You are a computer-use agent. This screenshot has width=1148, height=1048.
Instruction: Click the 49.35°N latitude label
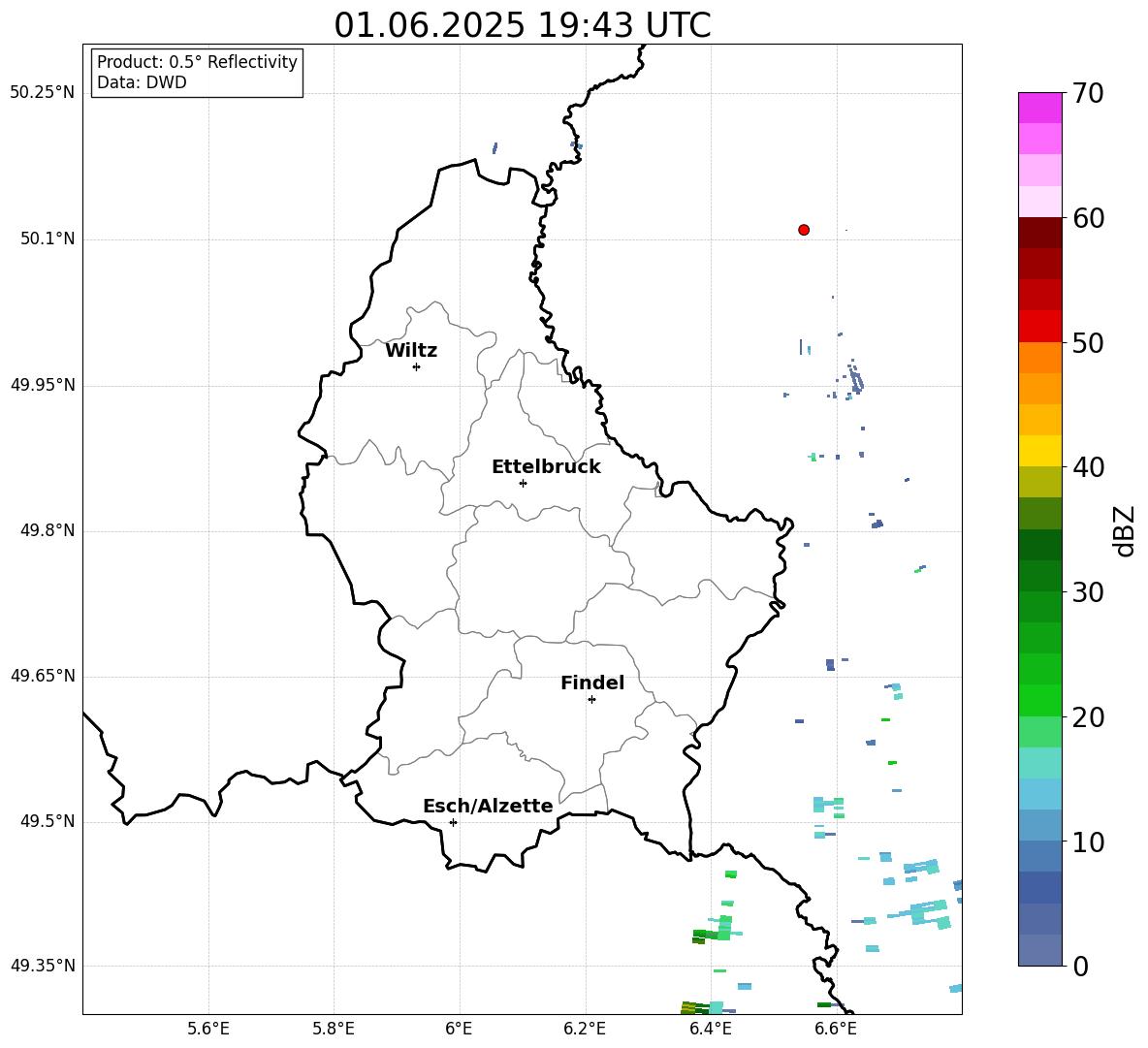pos(43,966)
